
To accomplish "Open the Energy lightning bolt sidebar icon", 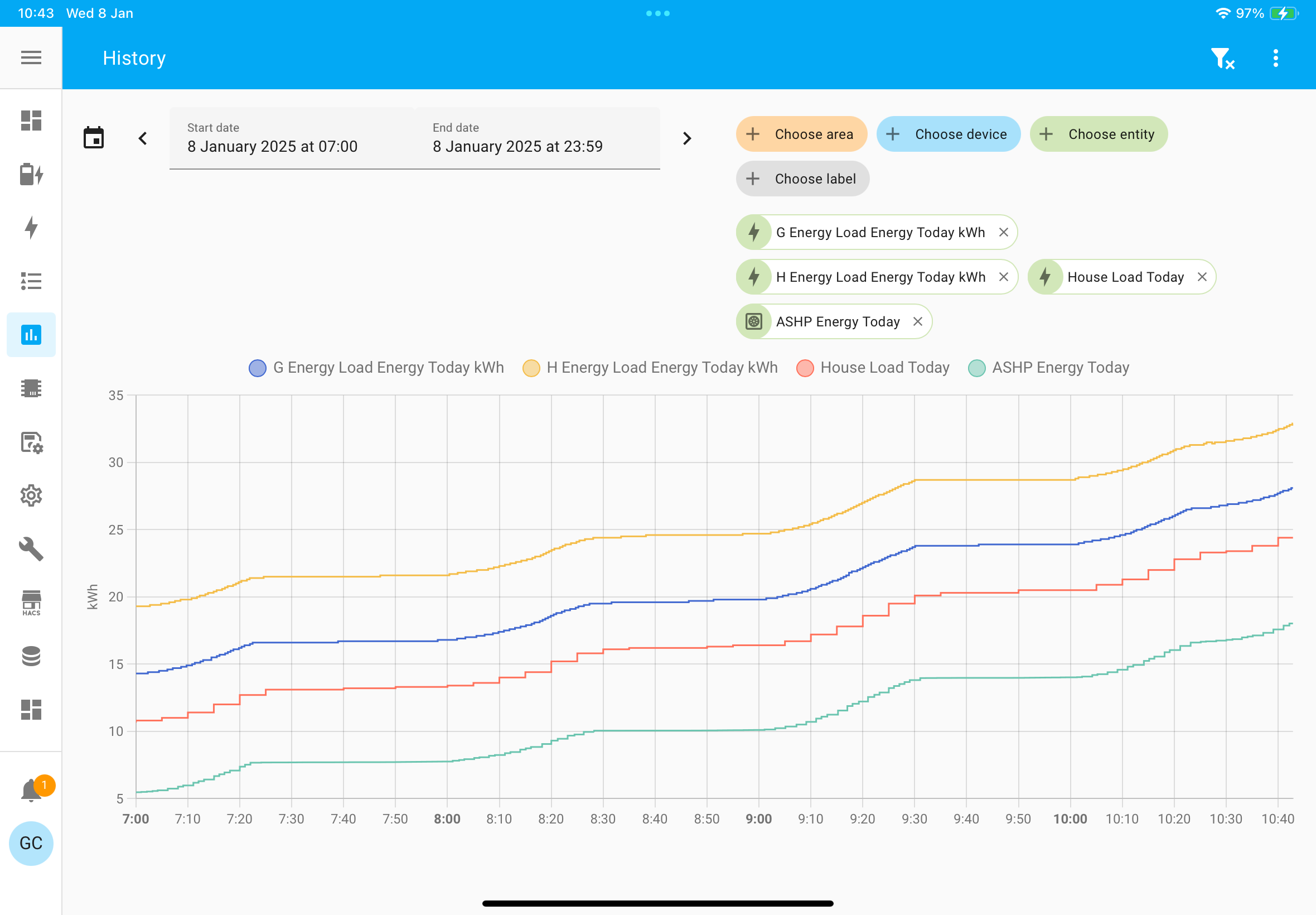I will coord(31,228).
